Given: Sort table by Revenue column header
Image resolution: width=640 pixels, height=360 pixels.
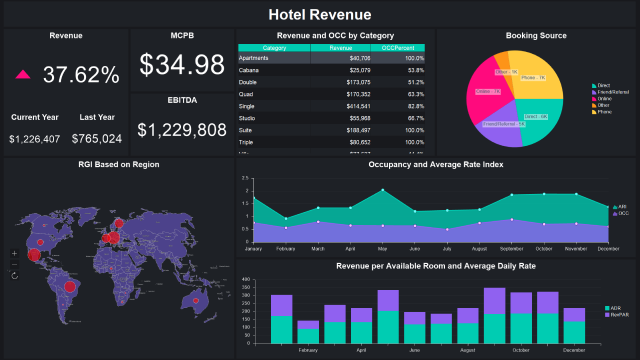Looking at the screenshot, I should pyautogui.click(x=340, y=48).
